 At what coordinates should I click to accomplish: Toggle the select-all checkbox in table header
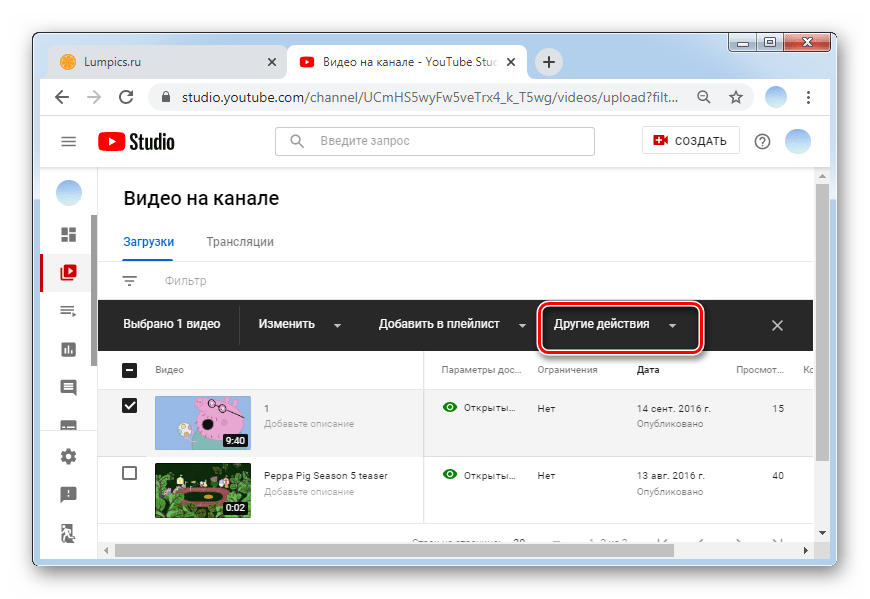tap(130, 370)
